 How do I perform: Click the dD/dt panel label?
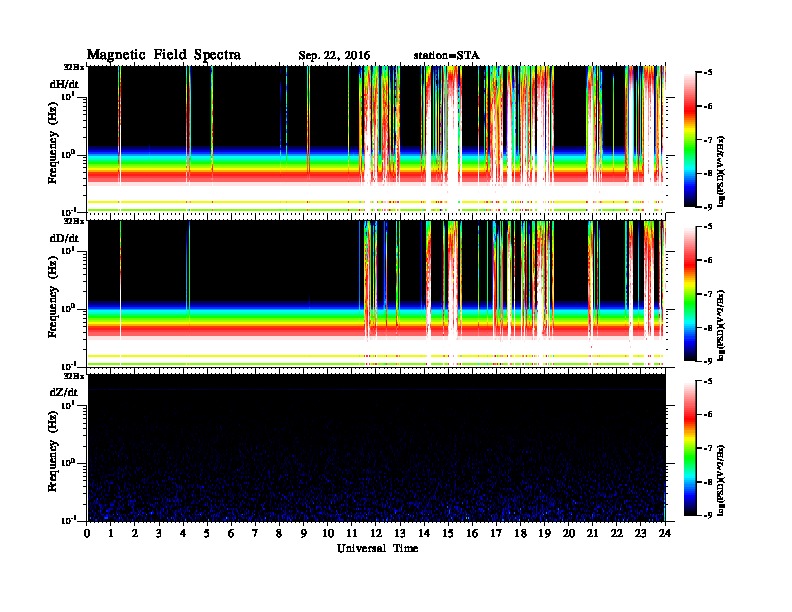pyautogui.click(x=64, y=238)
